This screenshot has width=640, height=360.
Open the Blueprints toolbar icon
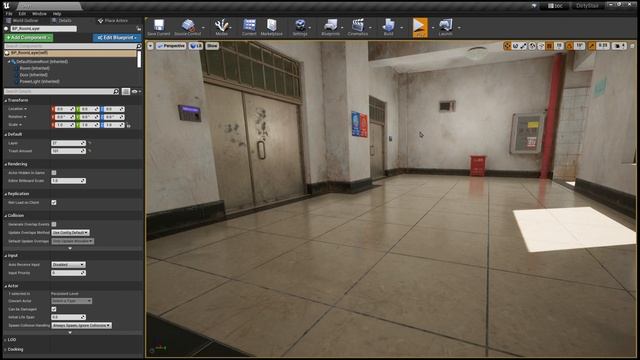[330, 25]
